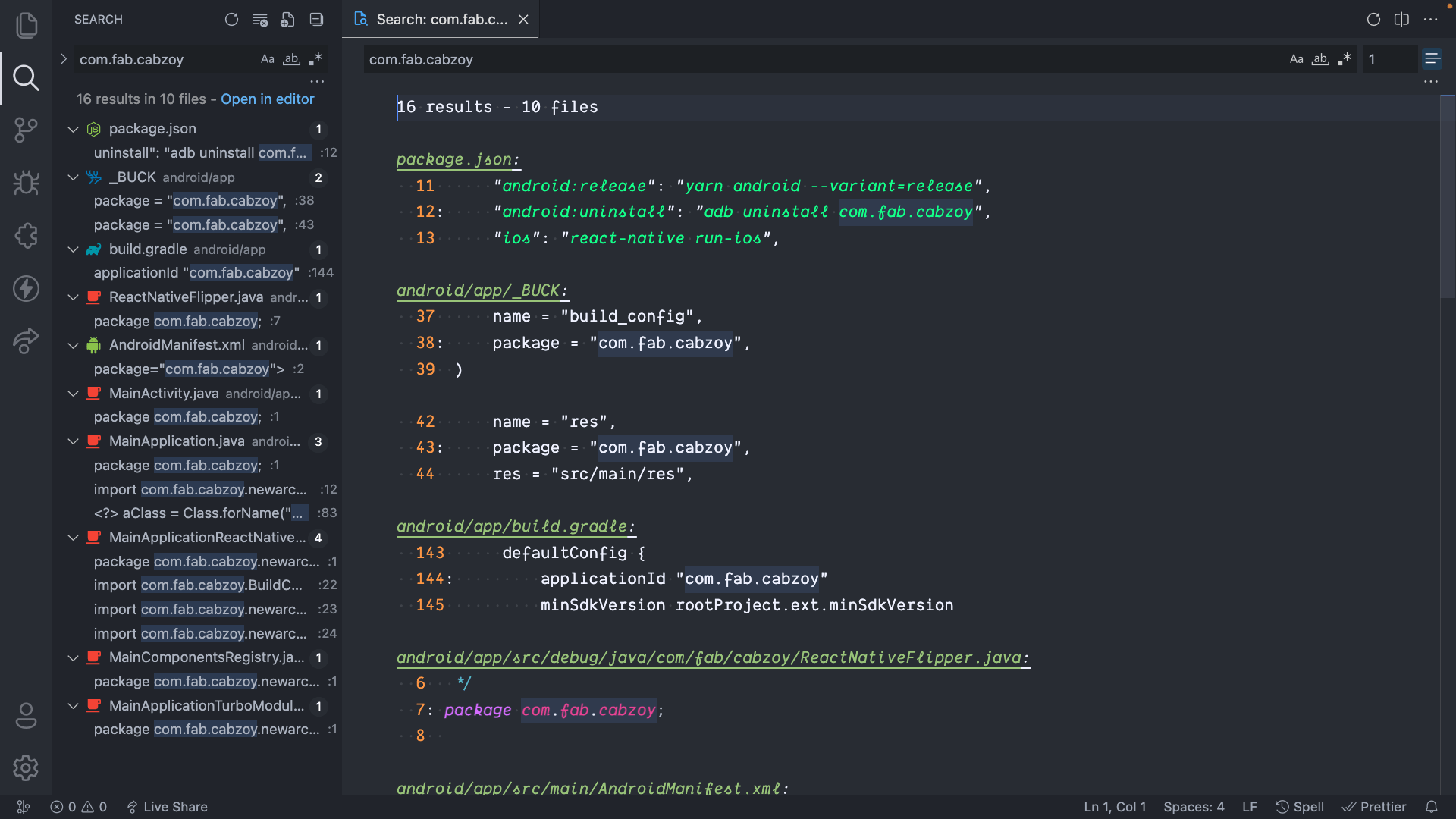The height and width of the screenshot is (819, 1456).
Task: Collapse build.gradle results
Action: pos(73,249)
